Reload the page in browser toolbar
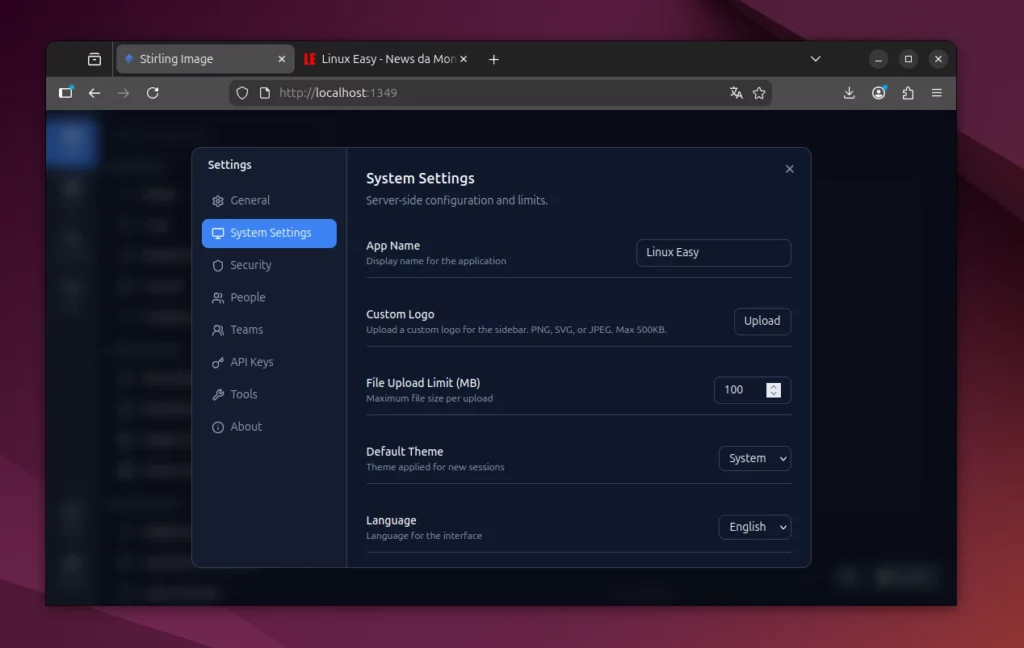This screenshot has height=648, width=1024. 153,93
